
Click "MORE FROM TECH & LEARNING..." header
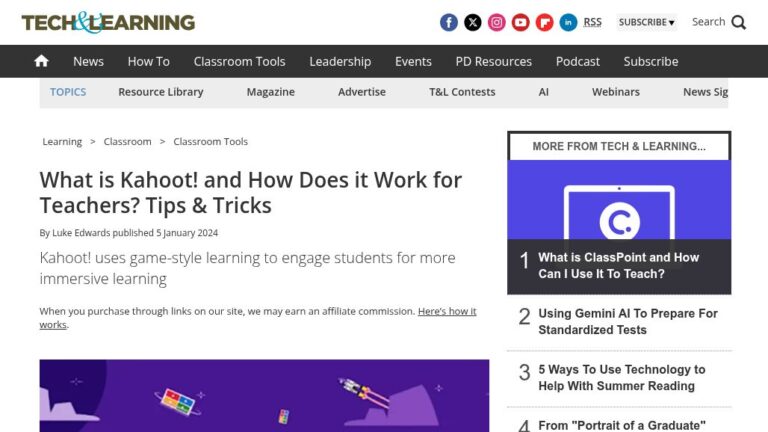click(x=619, y=146)
